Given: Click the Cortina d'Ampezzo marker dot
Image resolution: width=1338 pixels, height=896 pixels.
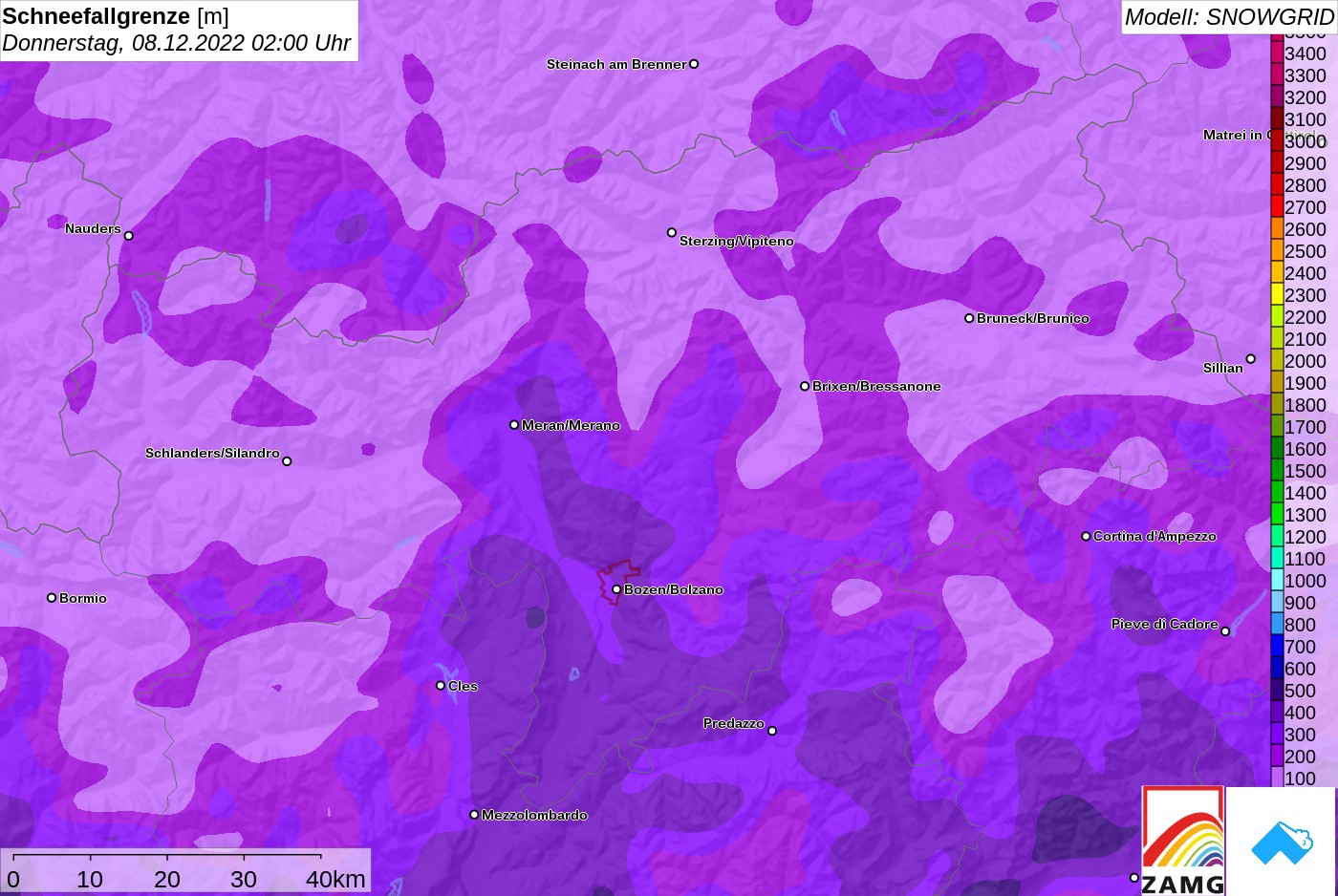Looking at the screenshot, I should (1086, 537).
